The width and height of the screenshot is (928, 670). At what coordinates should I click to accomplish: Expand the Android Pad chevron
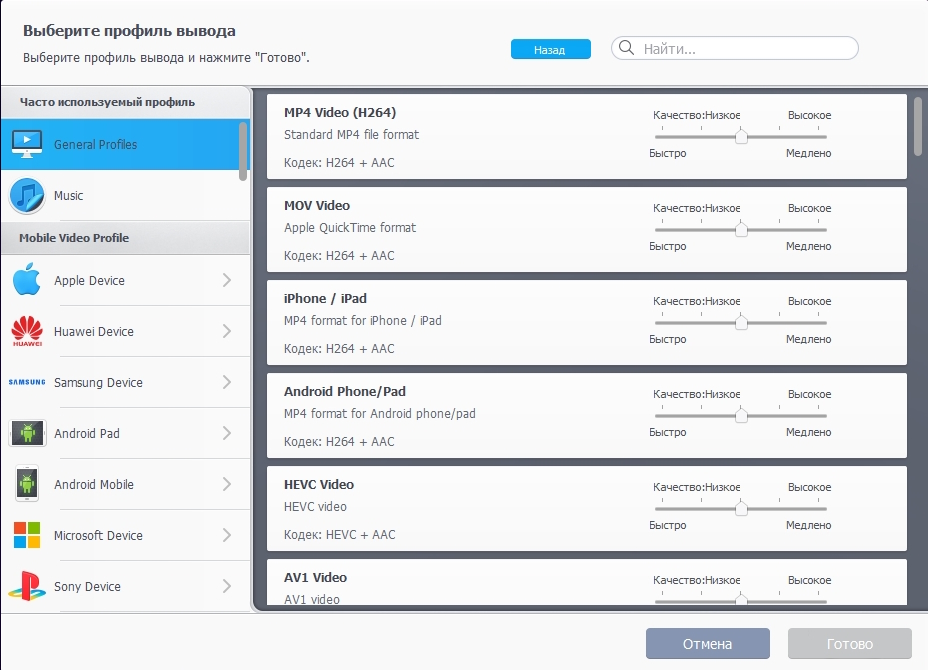227,433
